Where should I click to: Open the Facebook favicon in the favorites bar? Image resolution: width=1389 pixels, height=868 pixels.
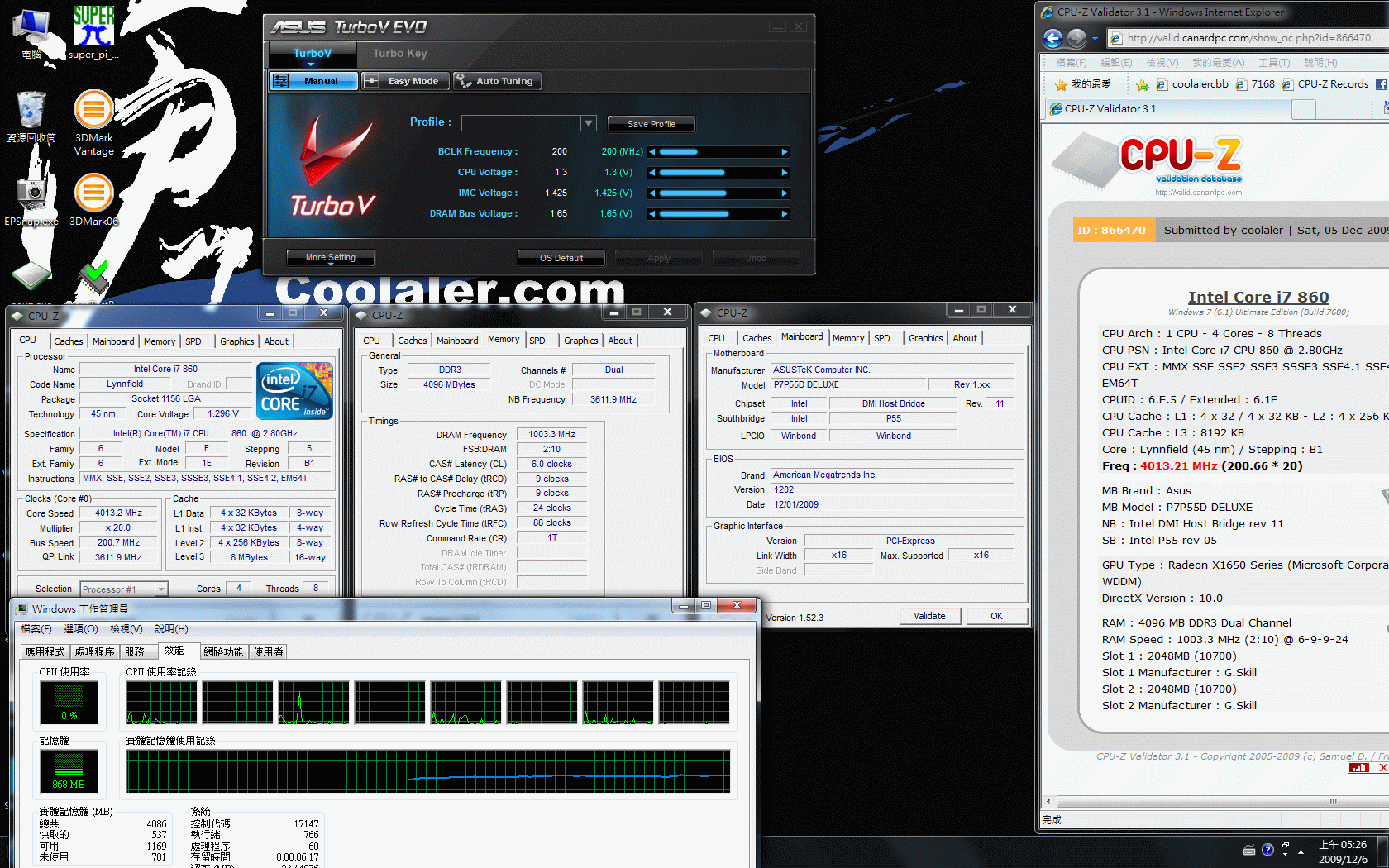[1381, 84]
